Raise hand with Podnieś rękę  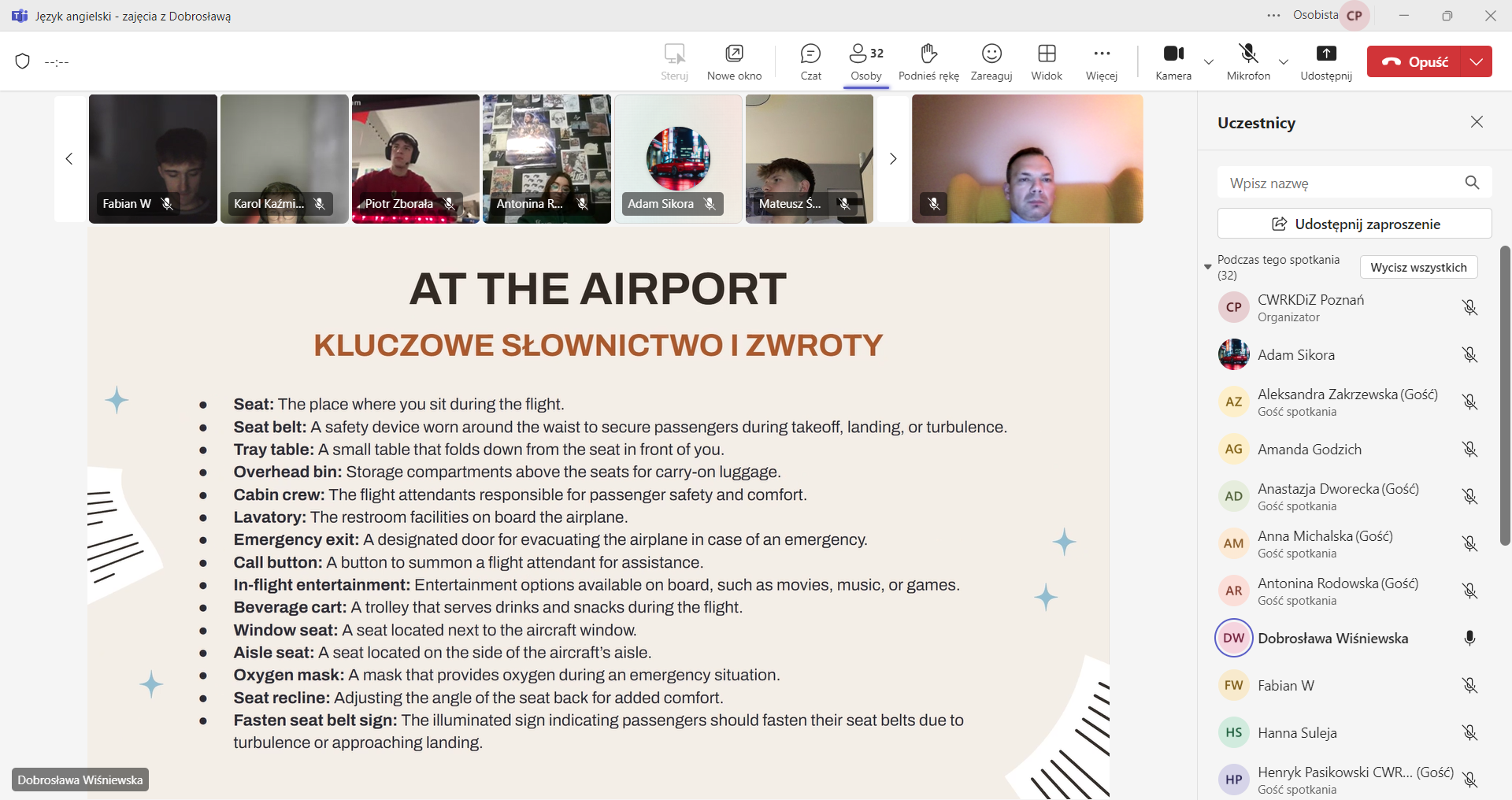[928, 62]
